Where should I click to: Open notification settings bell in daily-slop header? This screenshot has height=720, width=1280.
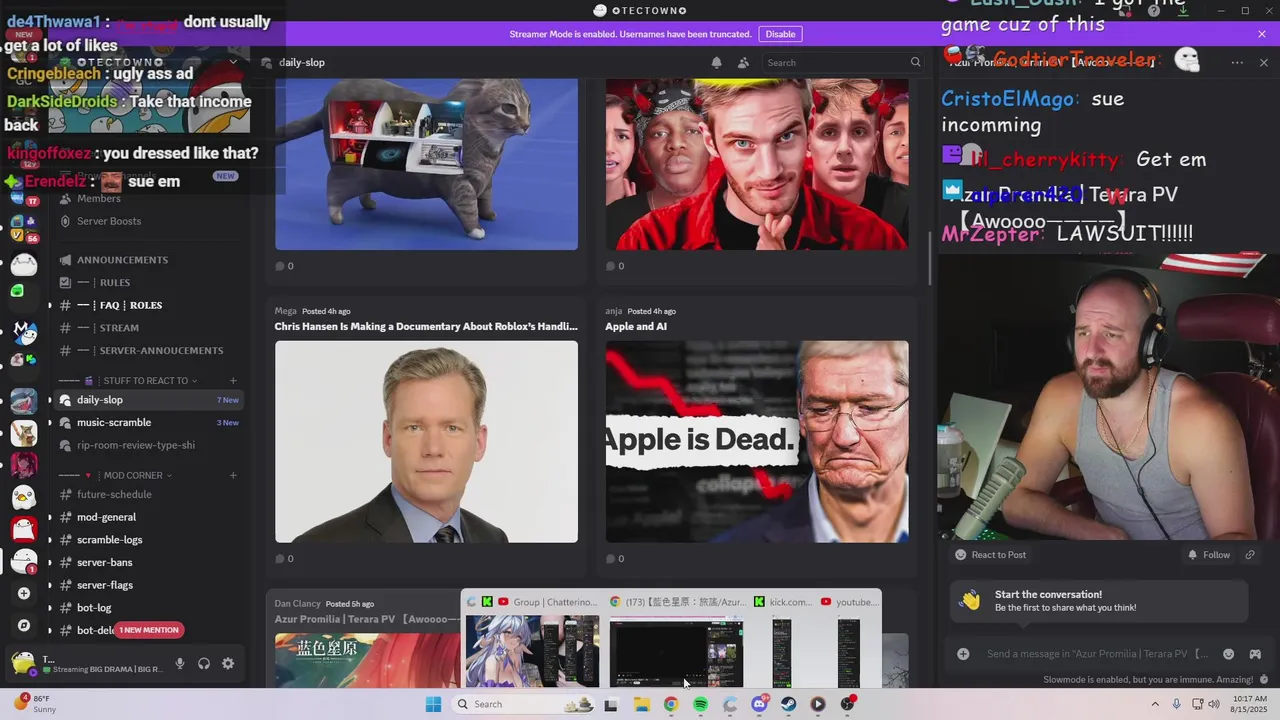point(716,62)
